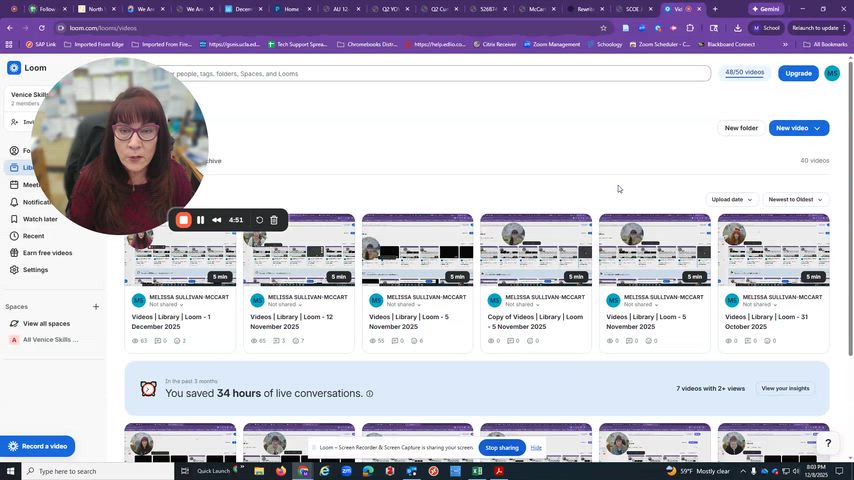Open Settings in the Loom sidebar
The width and height of the screenshot is (854, 480).
pyautogui.click(x=36, y=270)
